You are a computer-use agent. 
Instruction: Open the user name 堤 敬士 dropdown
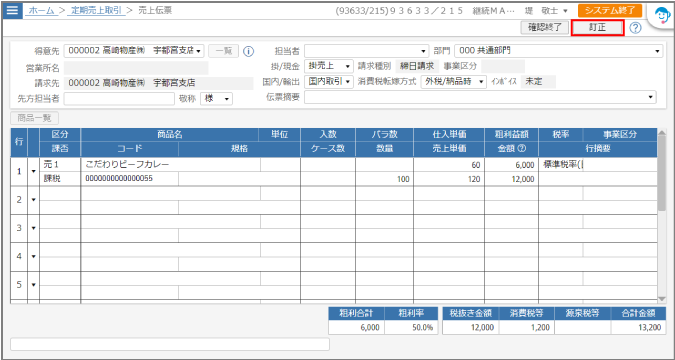[x=546, y=10]
